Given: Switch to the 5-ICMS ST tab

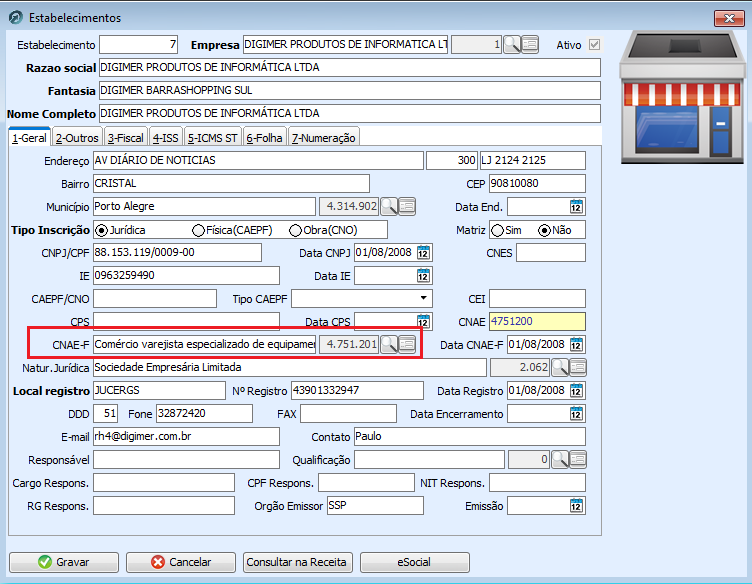Looking at the screenshot, I should coord(212,138).
